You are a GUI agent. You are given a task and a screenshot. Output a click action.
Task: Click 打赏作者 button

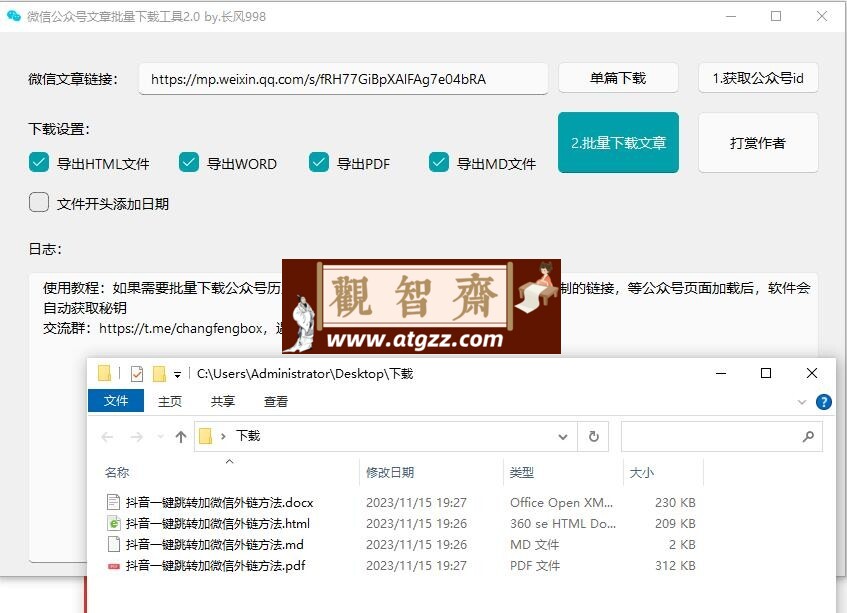coord(758,143)
